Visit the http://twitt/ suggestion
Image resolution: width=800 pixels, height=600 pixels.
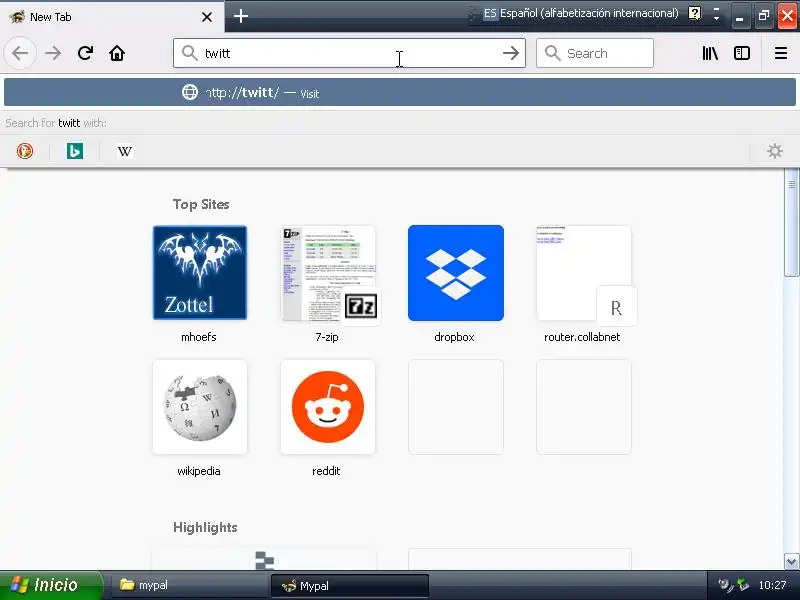click(x=399, y=92)
